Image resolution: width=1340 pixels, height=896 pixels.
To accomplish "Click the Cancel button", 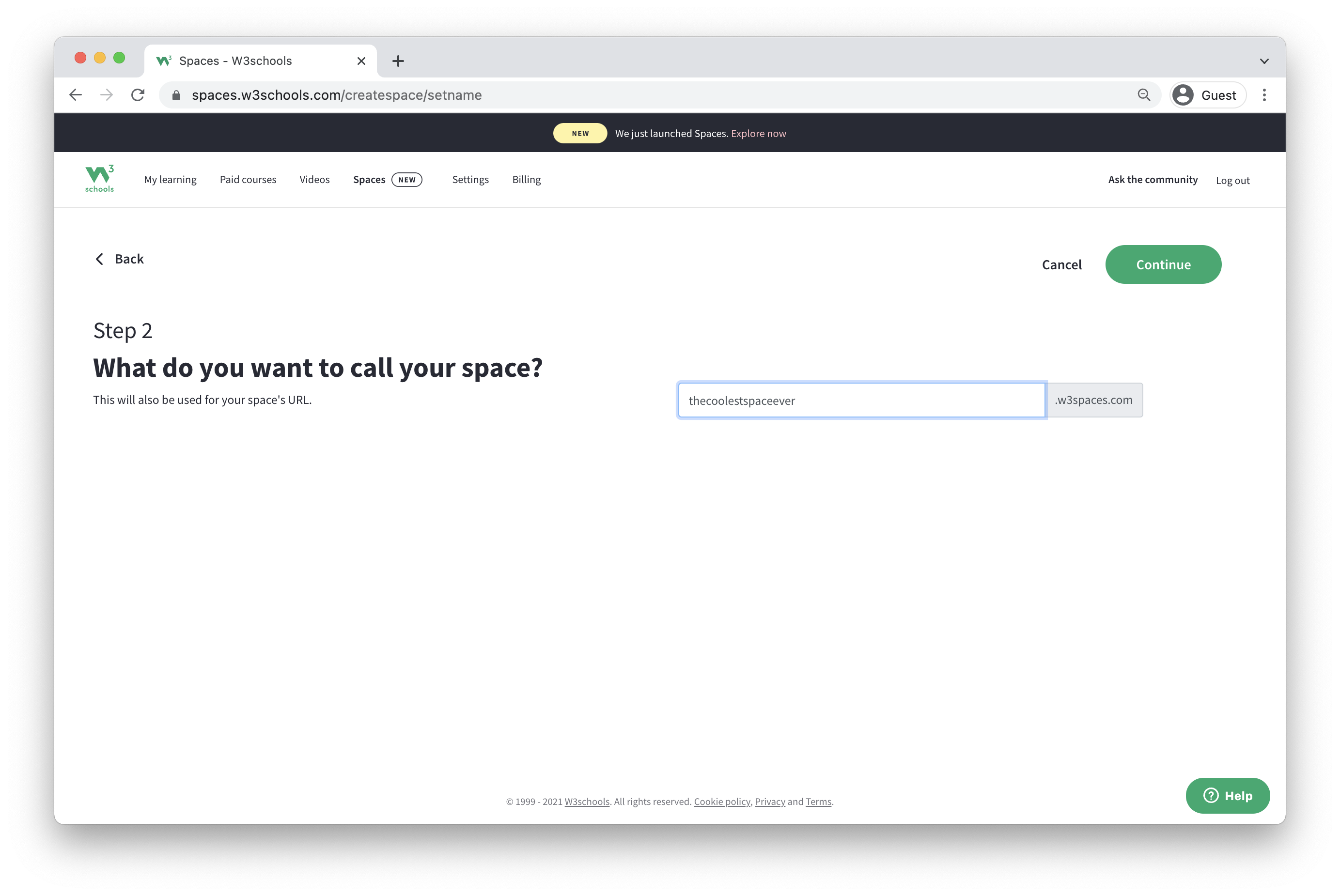I will pos(1061,264).
